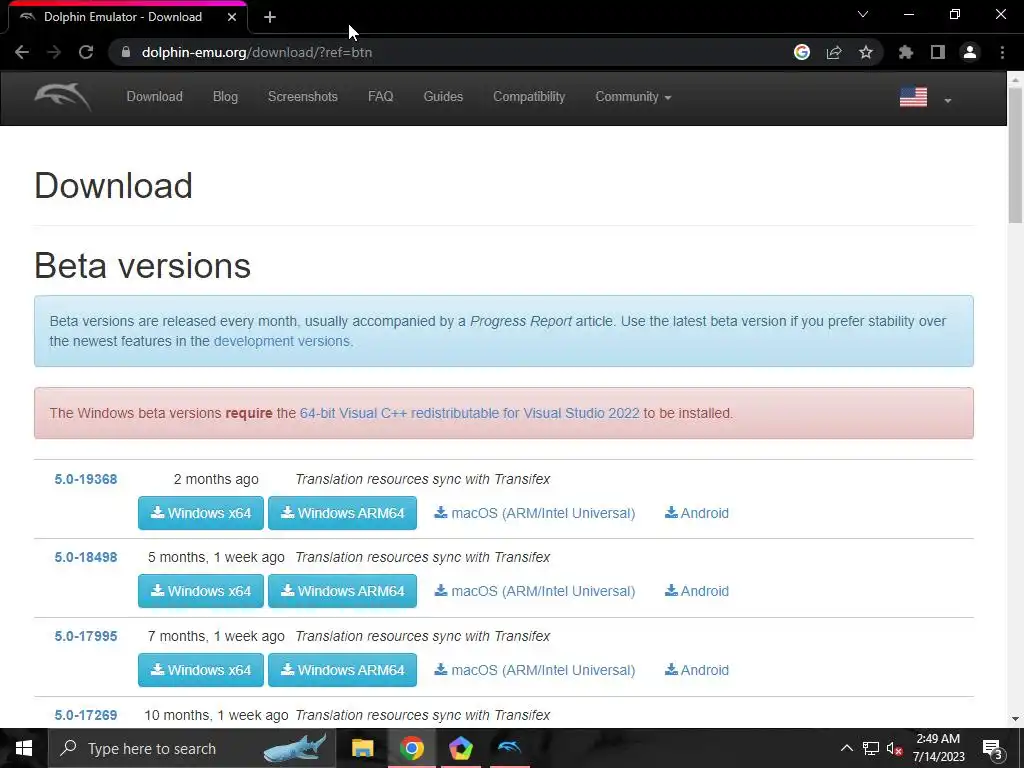The image size is (1024, 768).
Task: Open the Download nav item
Action: pyautogui.click(x=155, y=97)
